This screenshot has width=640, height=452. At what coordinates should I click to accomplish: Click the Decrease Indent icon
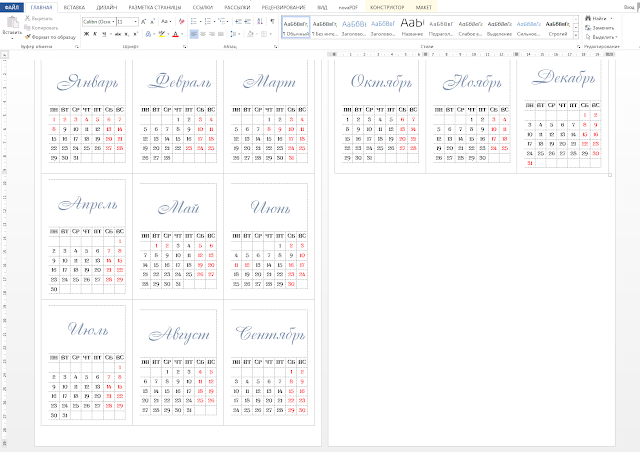239,22
